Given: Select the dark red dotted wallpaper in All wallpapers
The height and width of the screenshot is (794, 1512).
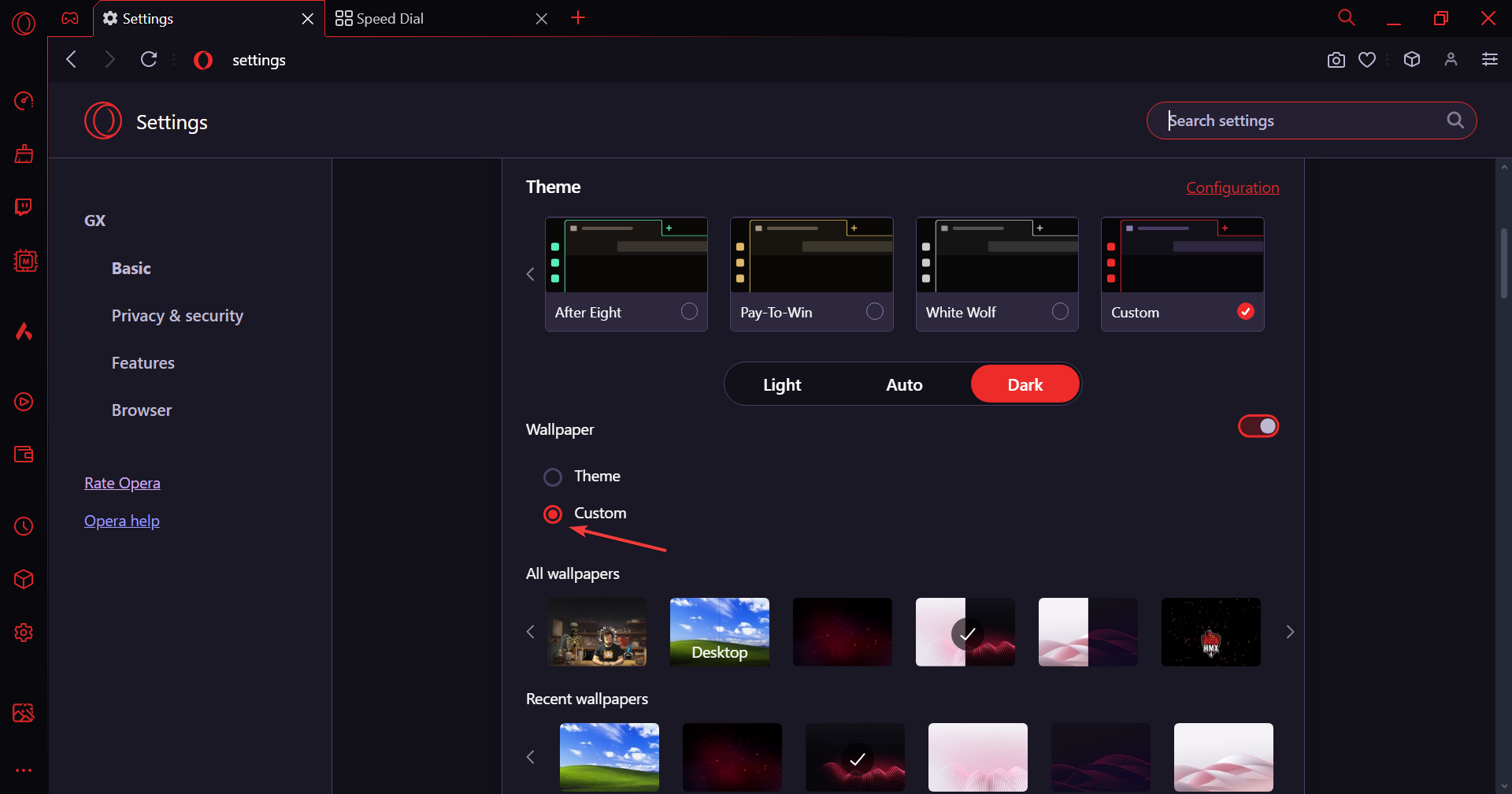Looking at the screenshot, I should (x=843, y=632).
